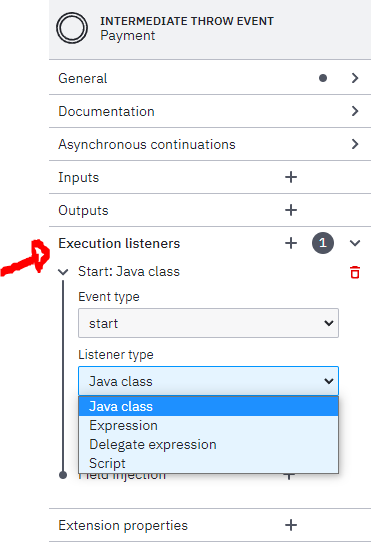Image resolution: width=371 pixels, height=547 pixels.
Task: Click the execution listeners count badge
Action: coord(323,243)
